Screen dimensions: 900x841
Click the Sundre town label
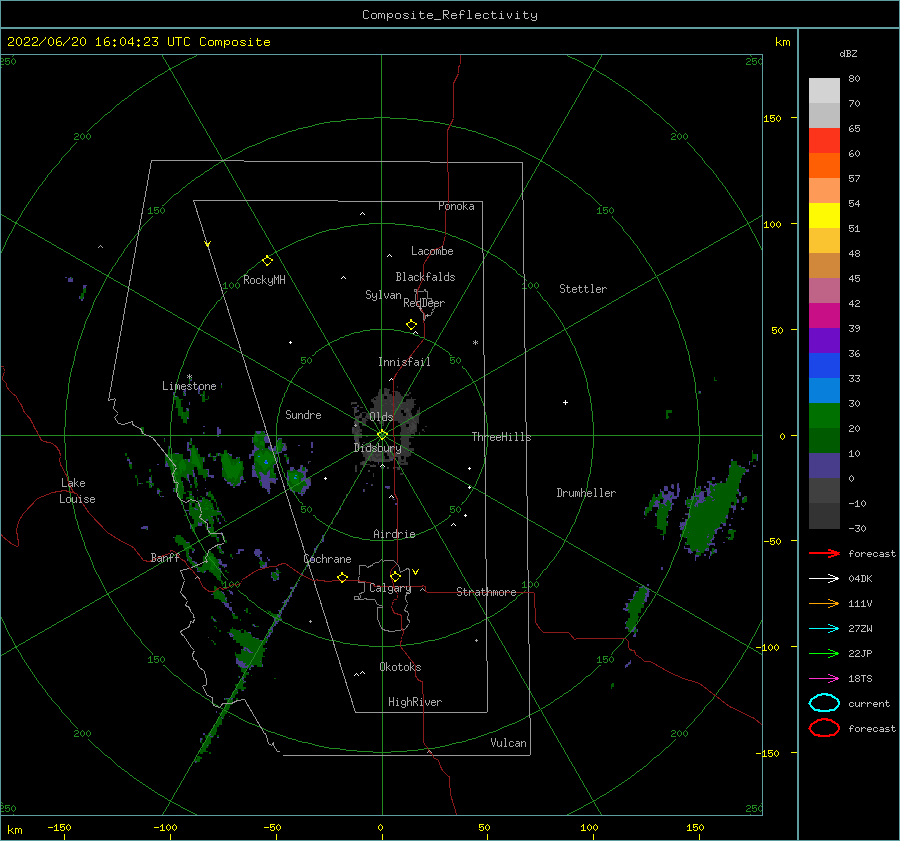[x=303, y=415]
